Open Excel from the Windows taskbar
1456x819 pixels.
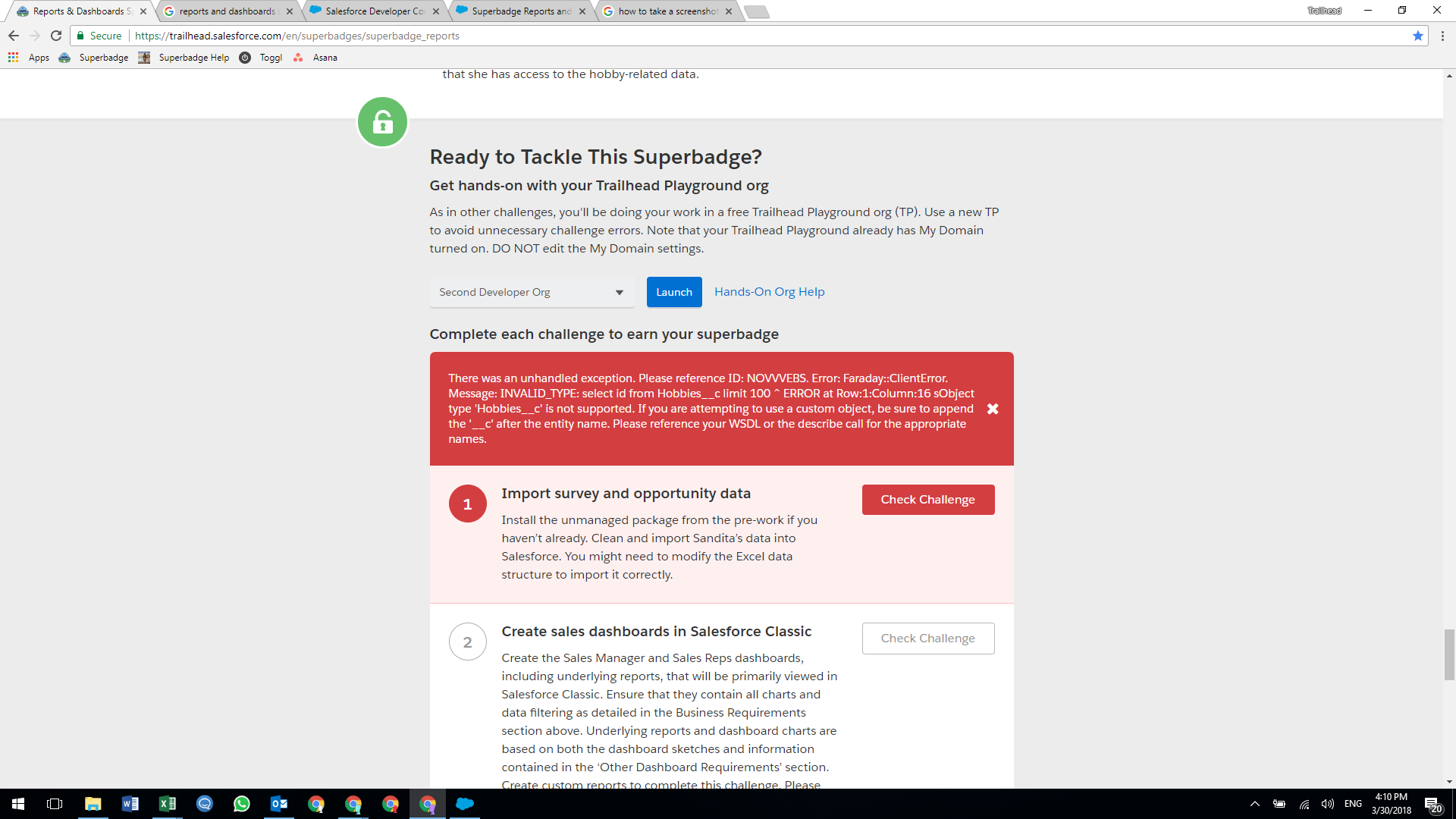(x=167, y=804)
